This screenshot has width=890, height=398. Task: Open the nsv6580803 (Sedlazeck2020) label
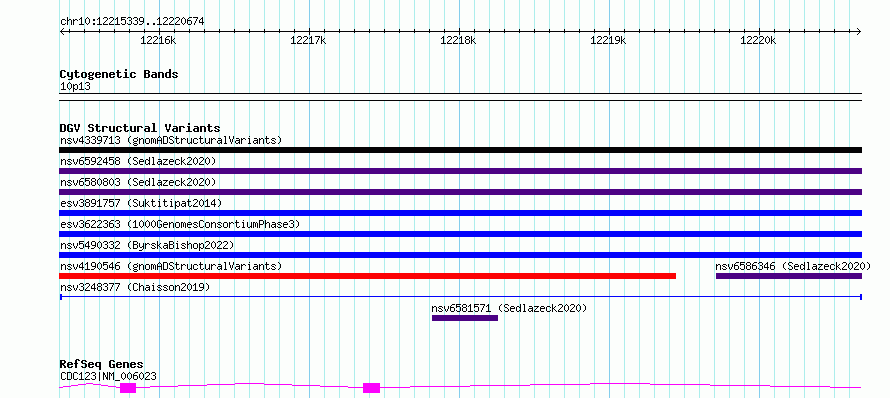(x=138, y=182)
